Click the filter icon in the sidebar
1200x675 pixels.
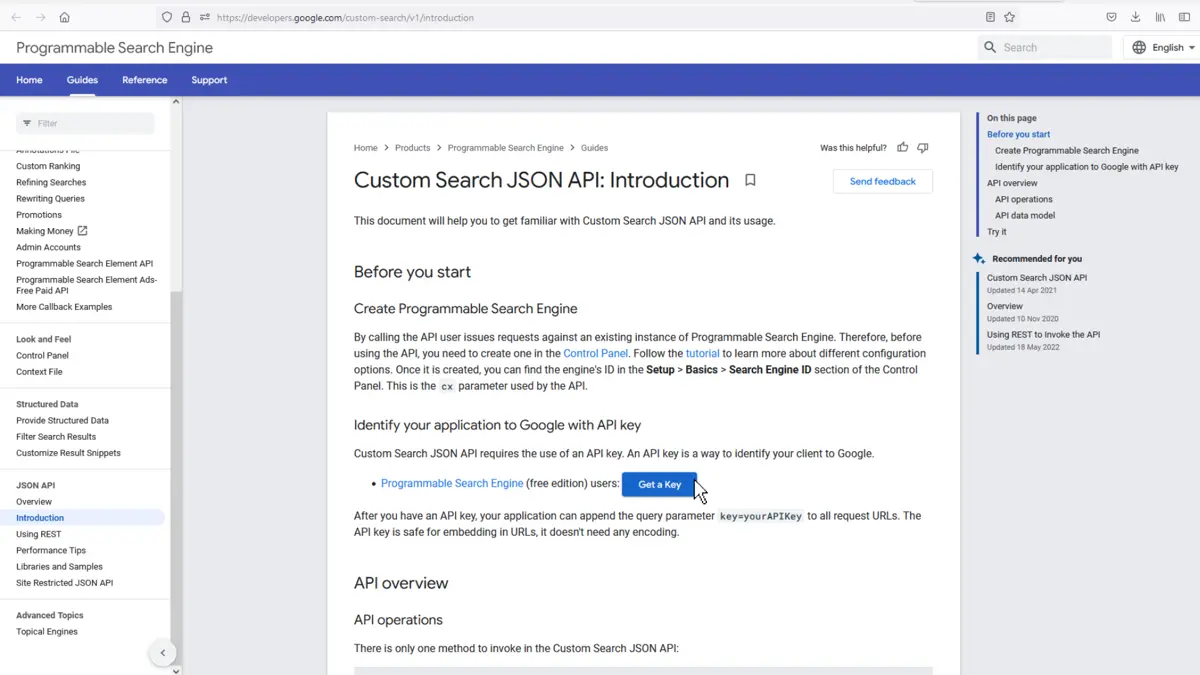click(x=27, y=123)
